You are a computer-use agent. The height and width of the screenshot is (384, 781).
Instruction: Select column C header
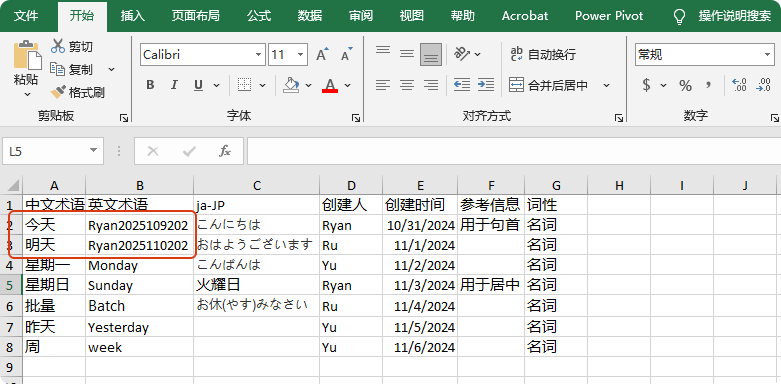click(257, 186)
